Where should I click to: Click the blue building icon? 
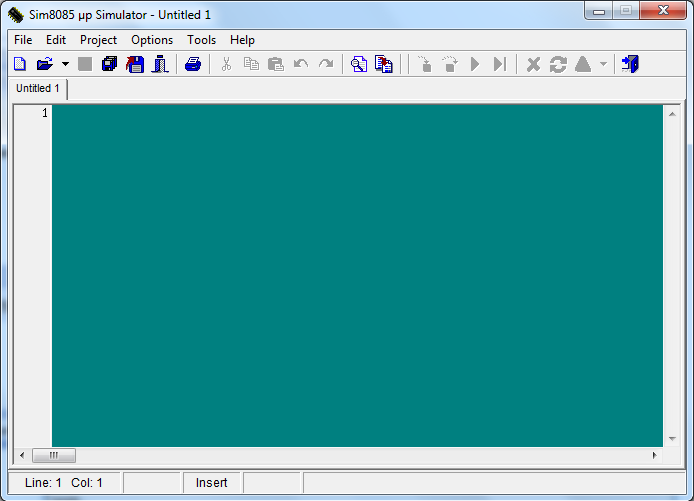click(160, 64)
